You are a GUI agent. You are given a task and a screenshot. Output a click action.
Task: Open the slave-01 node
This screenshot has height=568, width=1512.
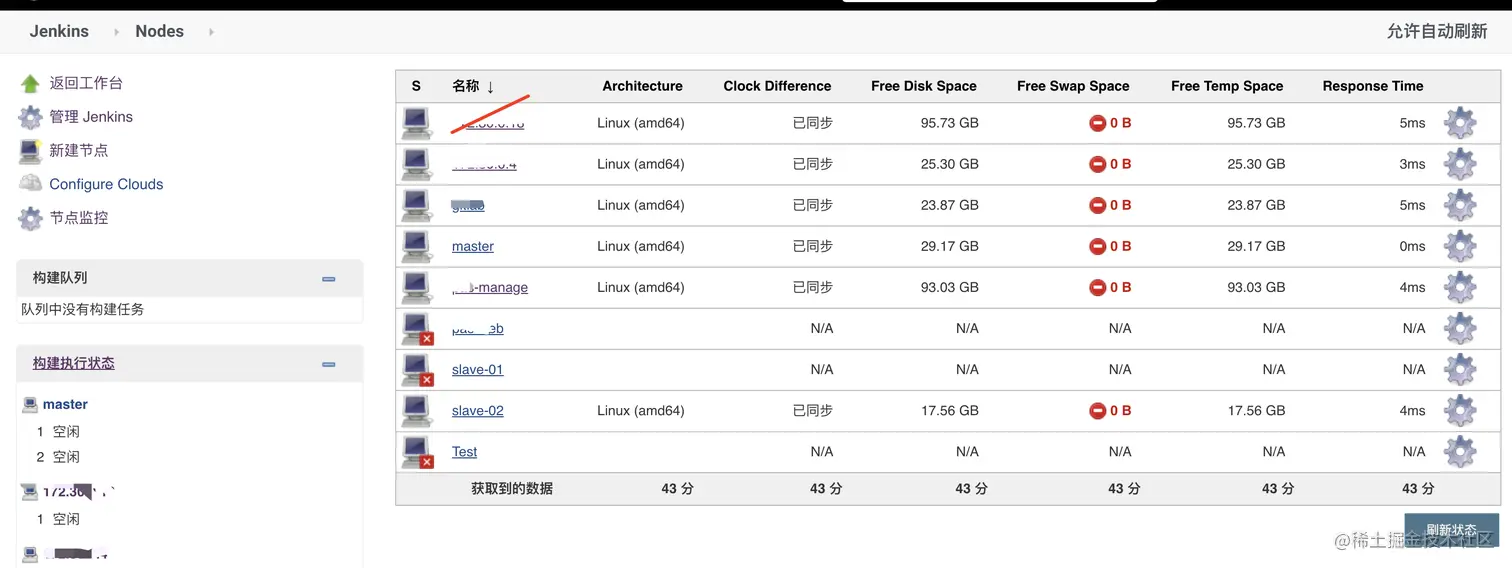tap(477, 369)
